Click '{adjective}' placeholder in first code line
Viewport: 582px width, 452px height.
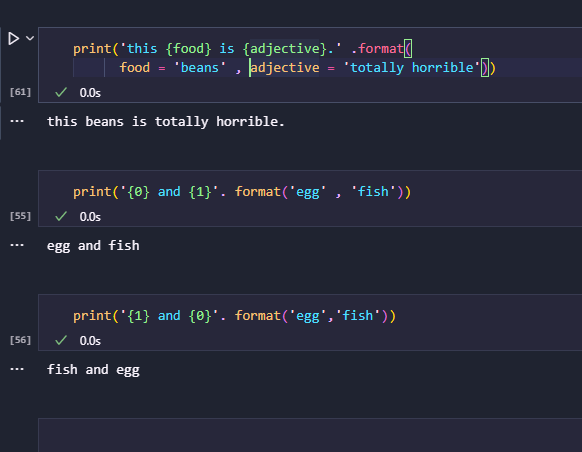click(285, 49)
